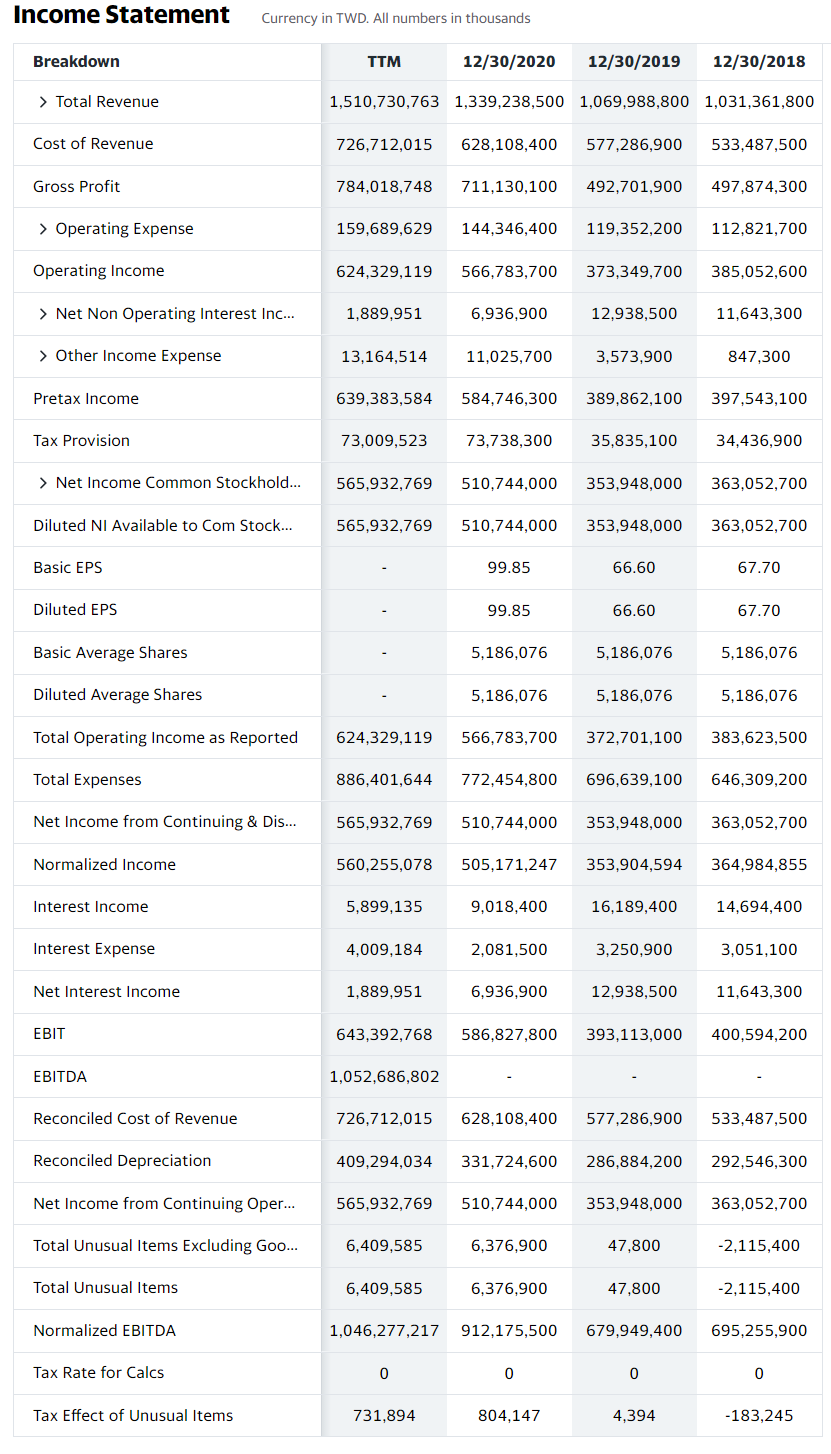Viewport: 831px width, 1454px height.
Task: Click the Cost of Revenue row label
Action: click(93, 144)
